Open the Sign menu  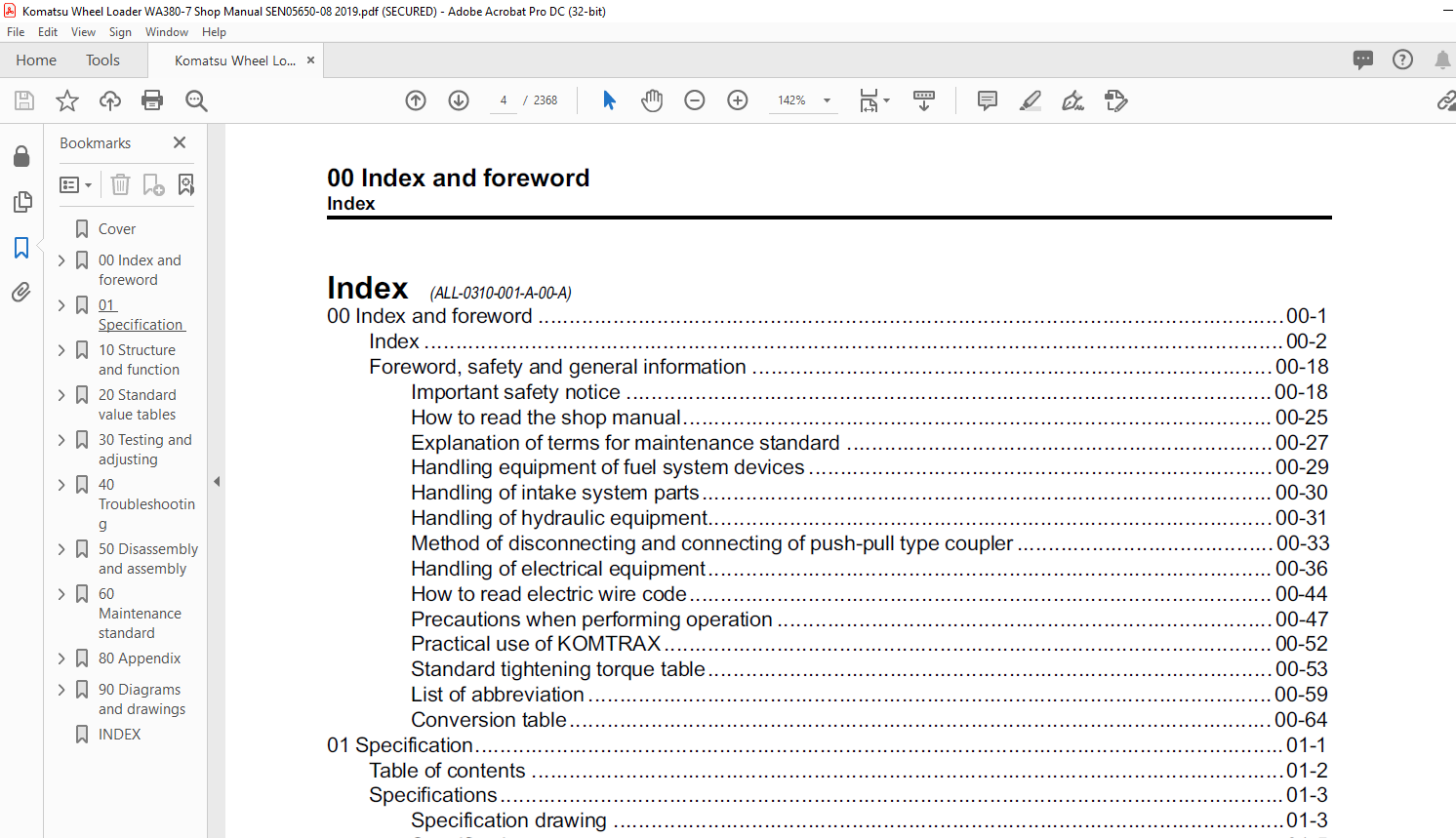click(120, 32)
